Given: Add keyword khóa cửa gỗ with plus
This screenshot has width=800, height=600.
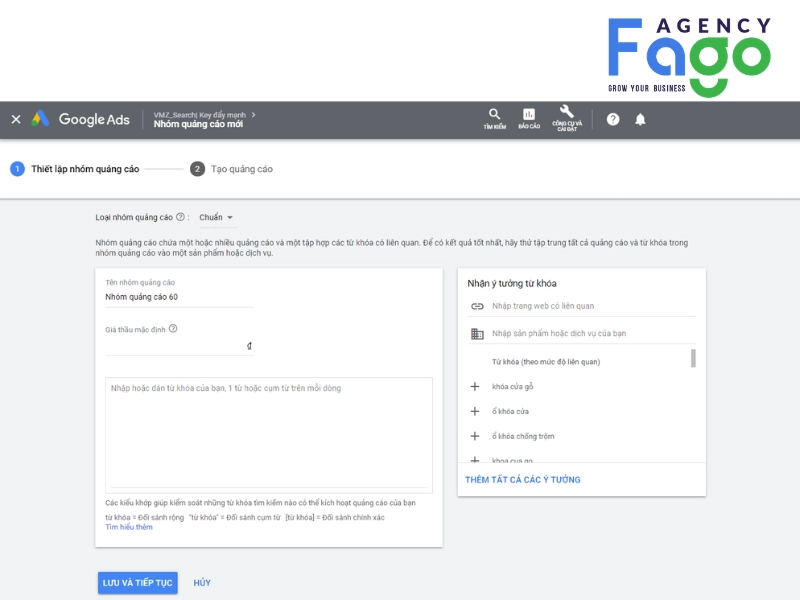Looking at the screenshot, I should coord(474,387).
